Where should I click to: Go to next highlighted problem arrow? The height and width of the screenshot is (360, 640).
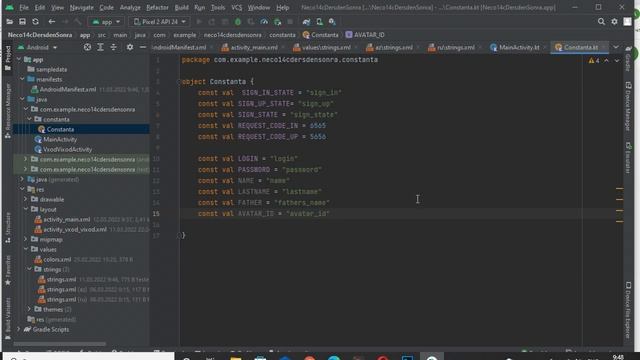[617, 60]
